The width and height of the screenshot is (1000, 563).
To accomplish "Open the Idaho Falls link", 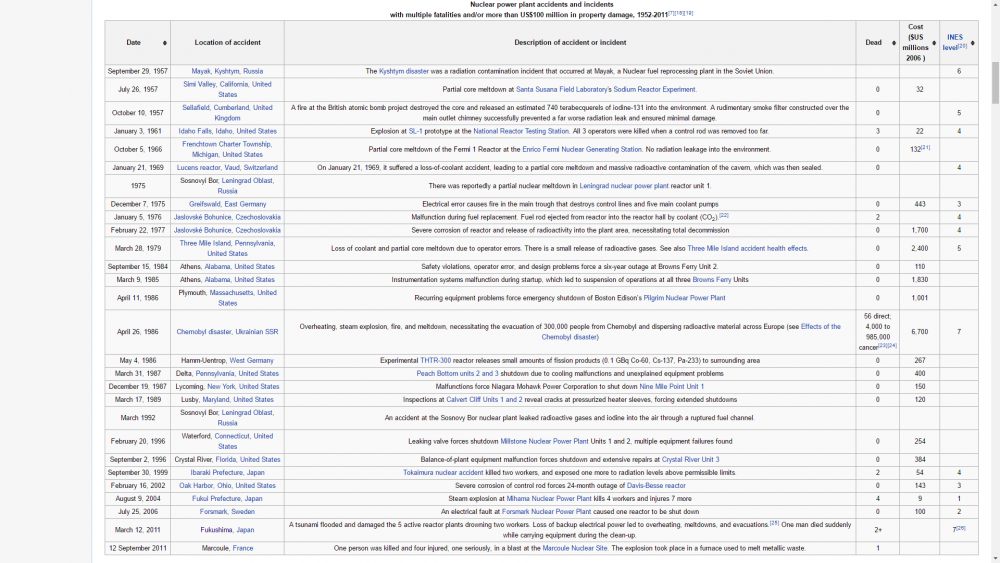I will (x=195, y=131).
